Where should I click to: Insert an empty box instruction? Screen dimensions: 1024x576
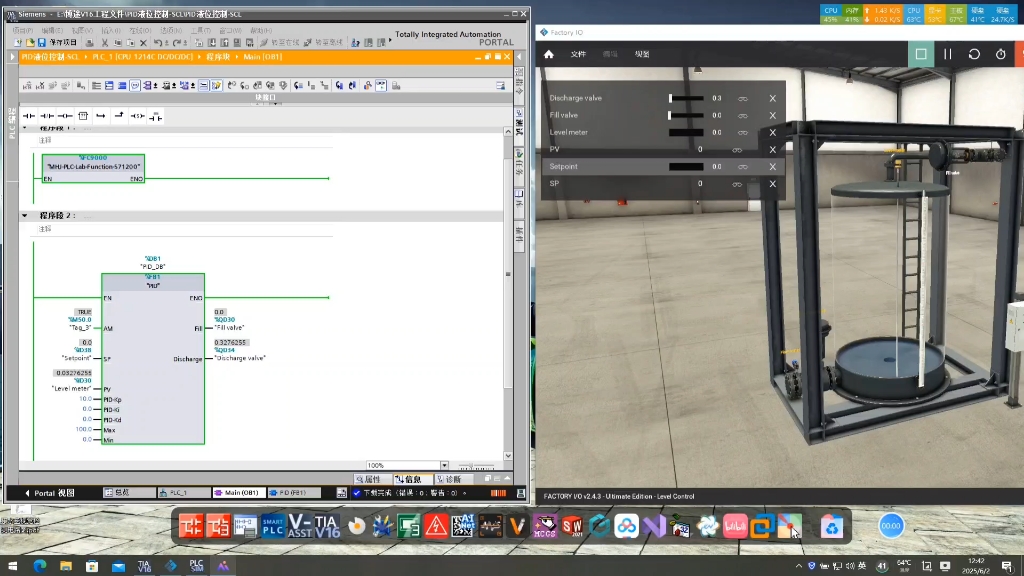pyautogui.click(x=83, y=116)
